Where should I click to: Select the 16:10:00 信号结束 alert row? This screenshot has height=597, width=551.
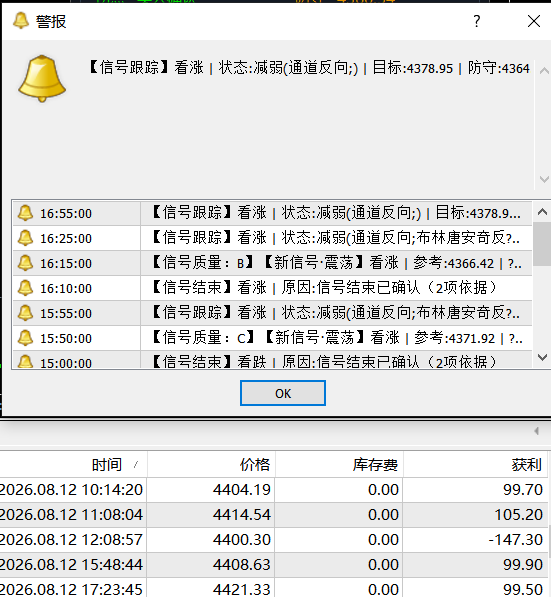[x=272, y=288]
